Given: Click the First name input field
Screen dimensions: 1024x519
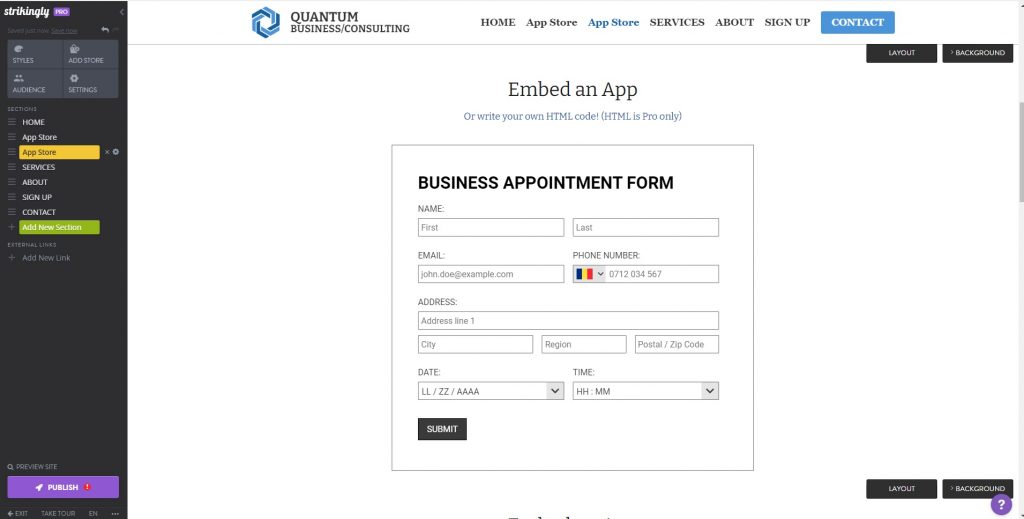Looking at the screenshot, I should pyautogui.click(x=491, y=228).
